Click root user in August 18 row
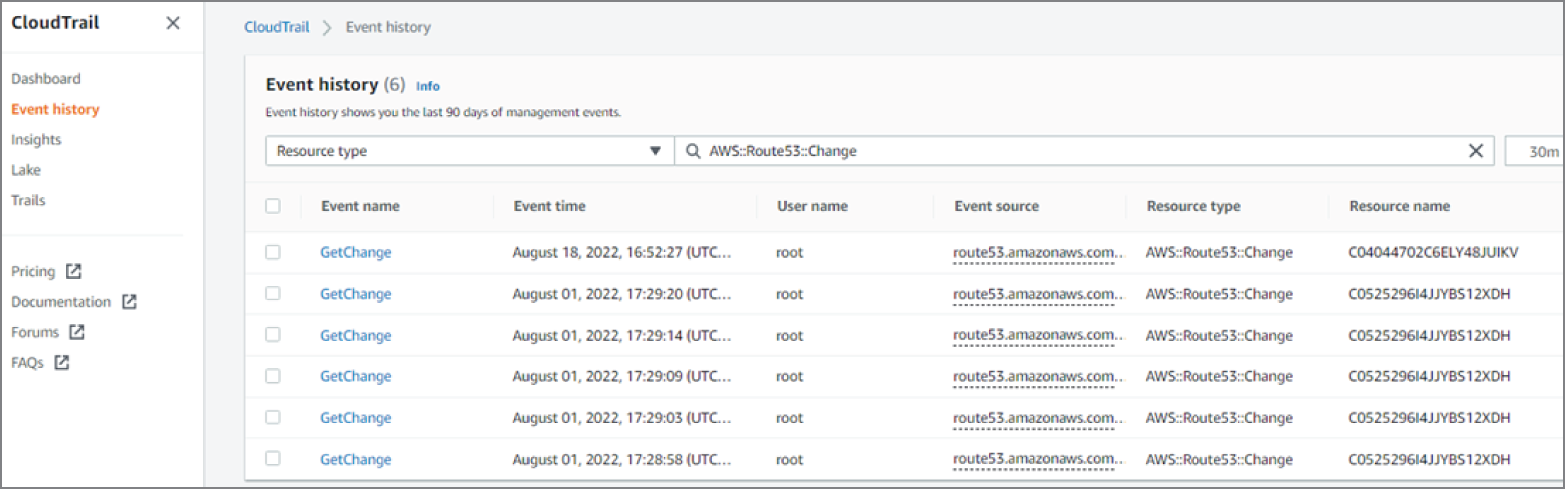Viewport: 1565px width, 489px height. tap(790, 252)
